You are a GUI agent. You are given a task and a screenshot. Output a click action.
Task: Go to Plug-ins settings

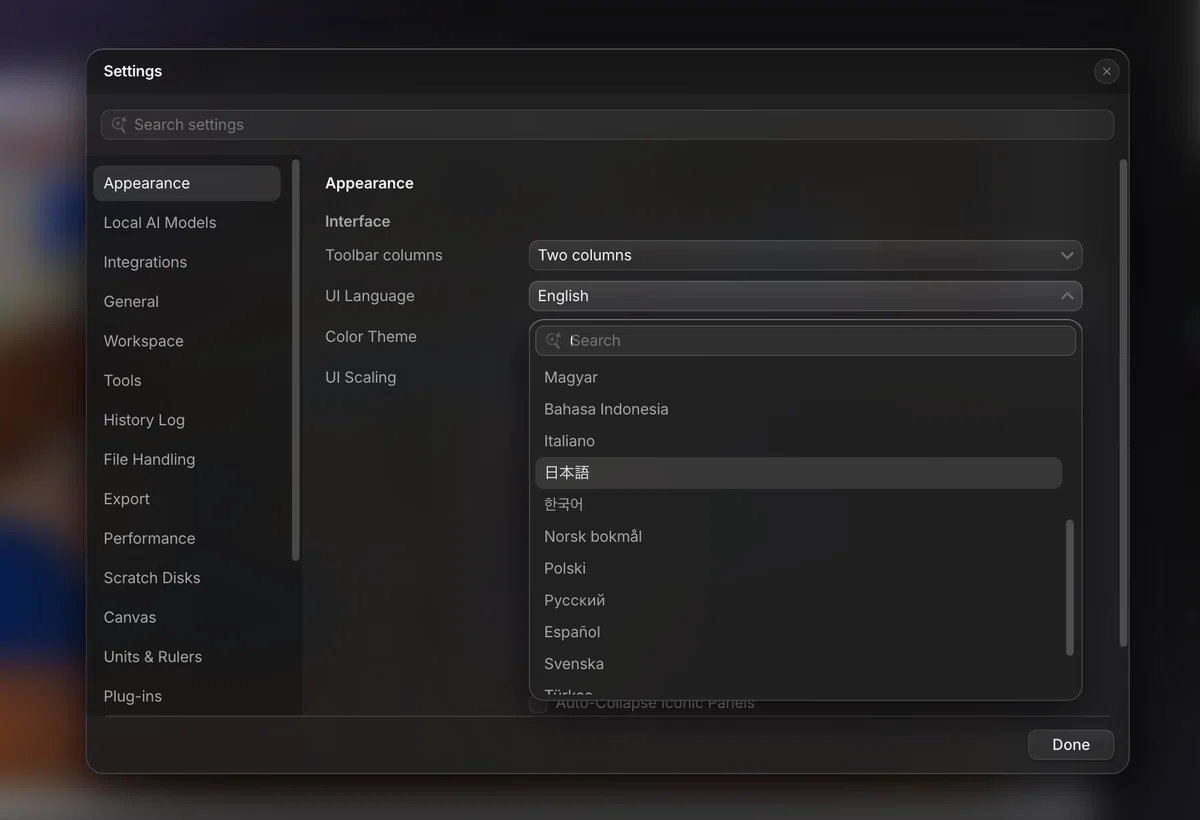187,696
